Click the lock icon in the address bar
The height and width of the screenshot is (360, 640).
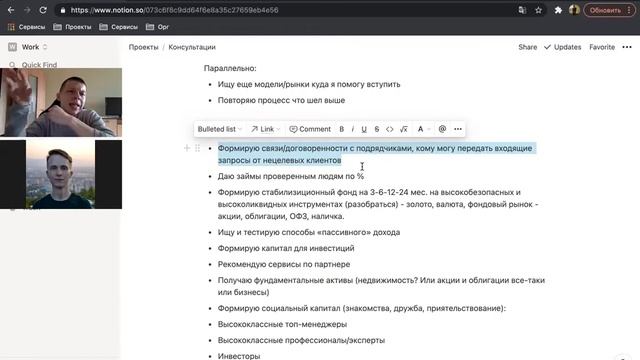(x=63, y=10)
